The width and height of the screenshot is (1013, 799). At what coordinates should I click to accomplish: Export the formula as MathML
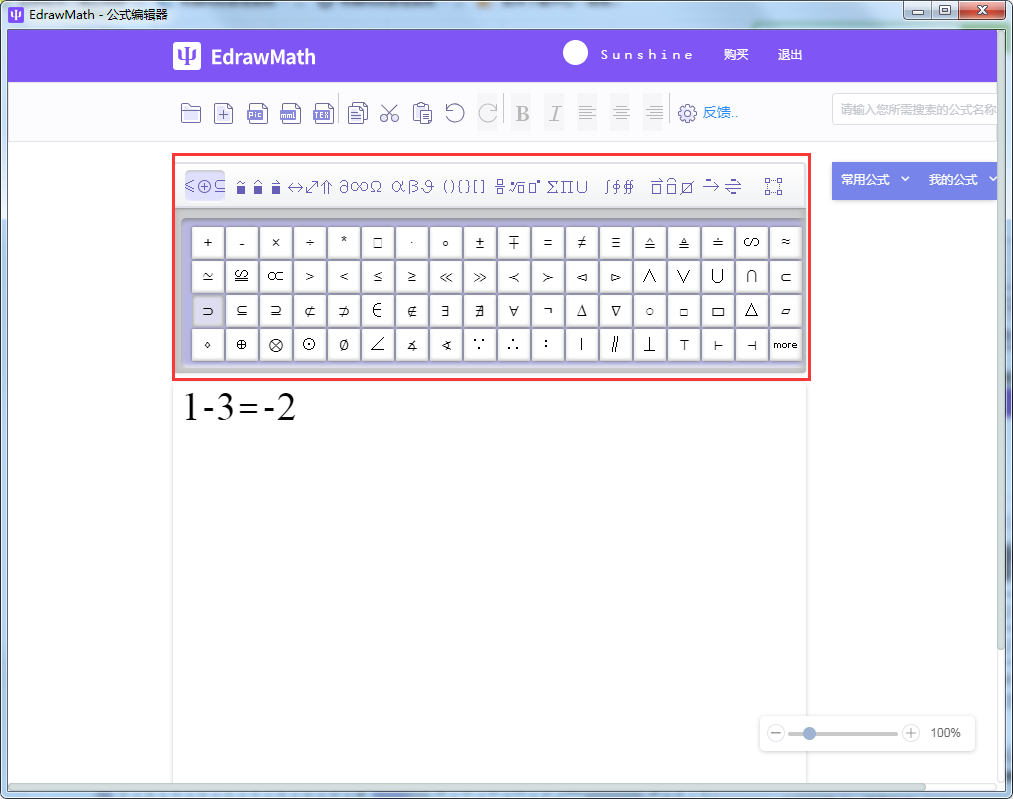[290, 113]
